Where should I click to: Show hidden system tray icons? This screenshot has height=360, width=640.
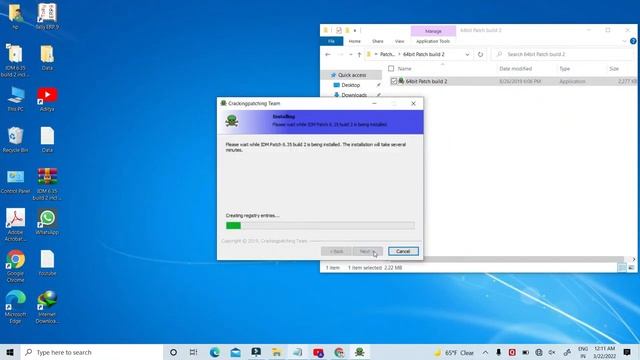tap(485, 352)
